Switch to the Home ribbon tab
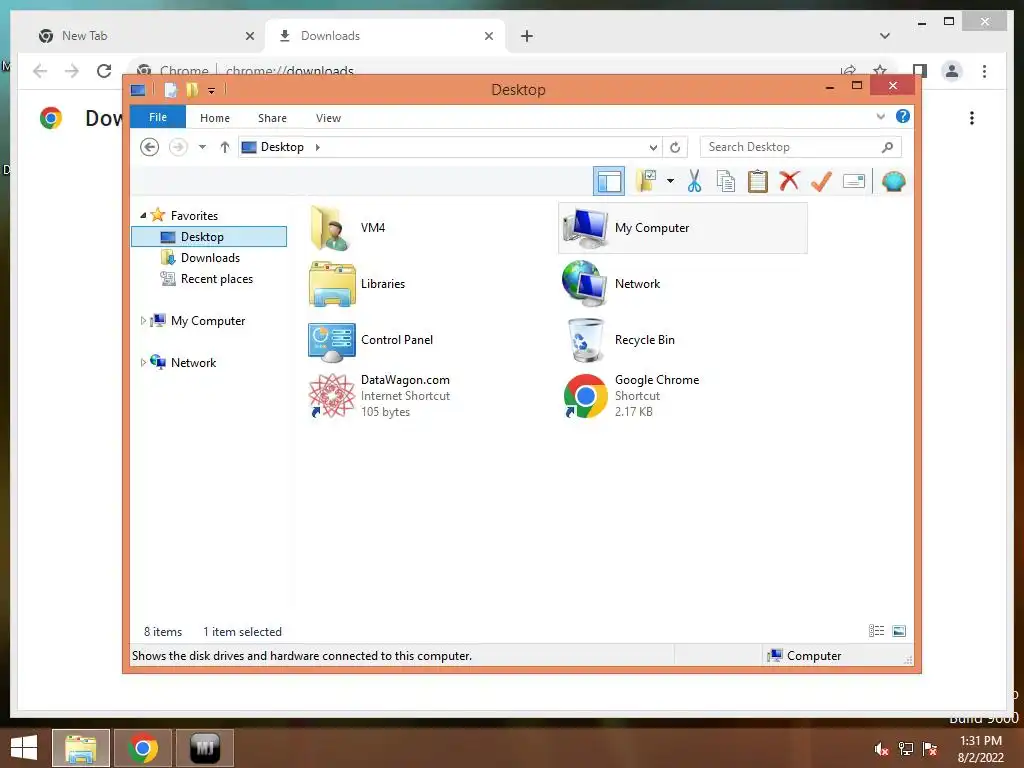1024x768 pixels. (215, 118)
